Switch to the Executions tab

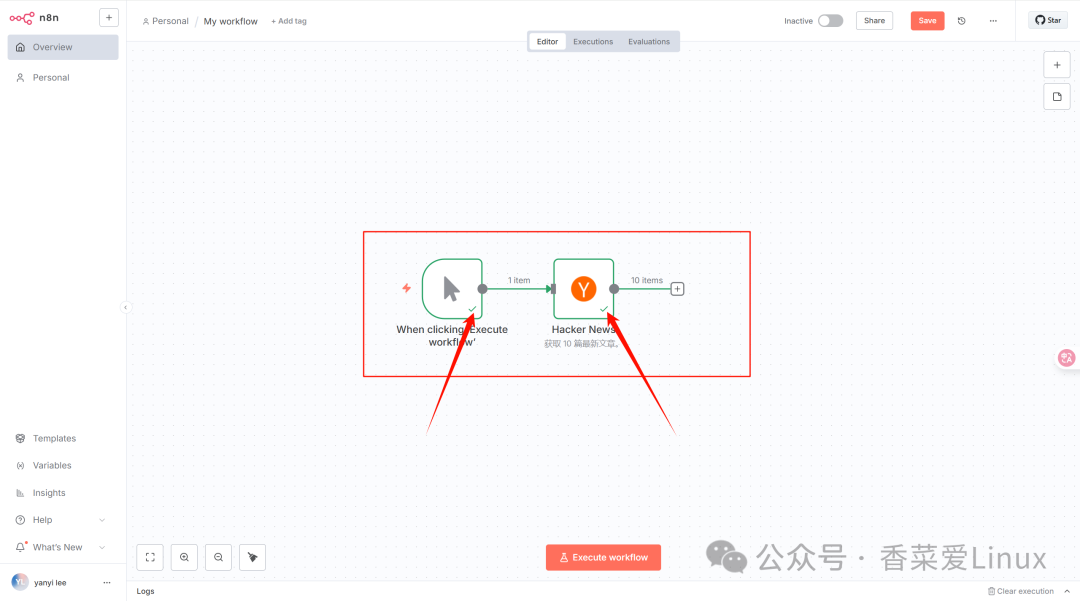[x=593, y=42]
